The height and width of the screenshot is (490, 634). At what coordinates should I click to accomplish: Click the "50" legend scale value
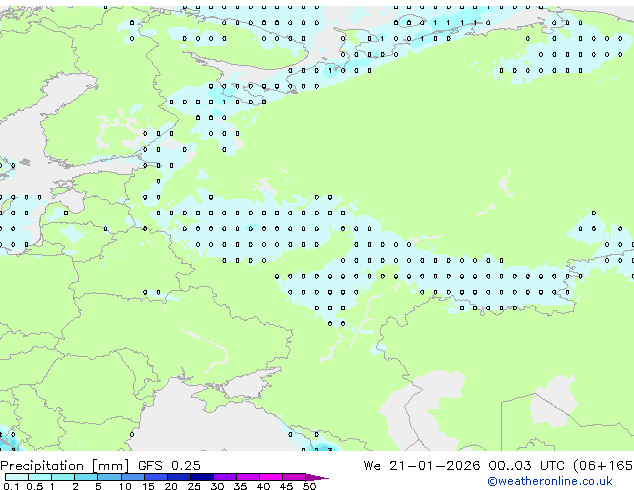click(x=309, y=486)
